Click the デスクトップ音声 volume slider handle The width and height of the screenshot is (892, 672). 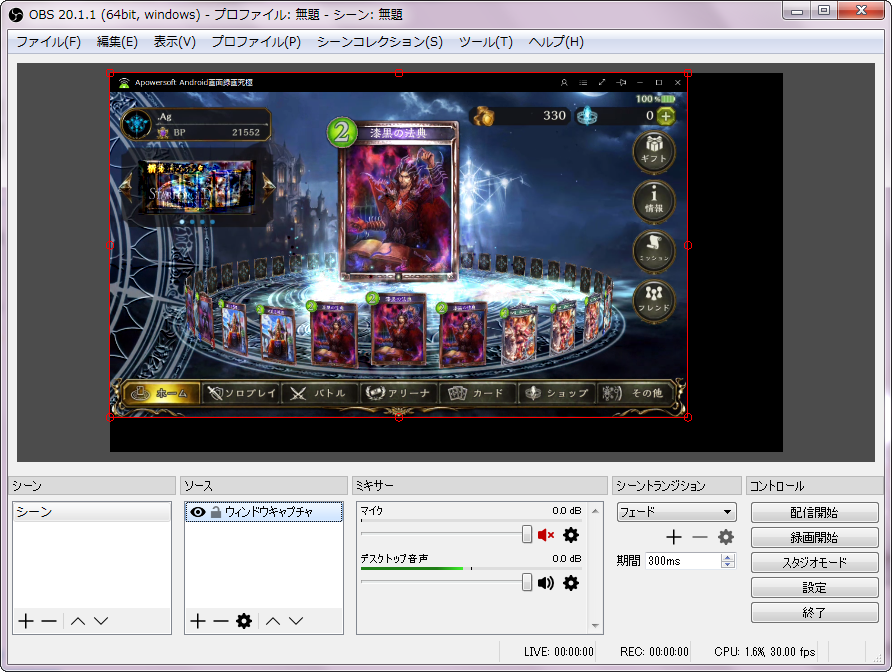point(527,582)
